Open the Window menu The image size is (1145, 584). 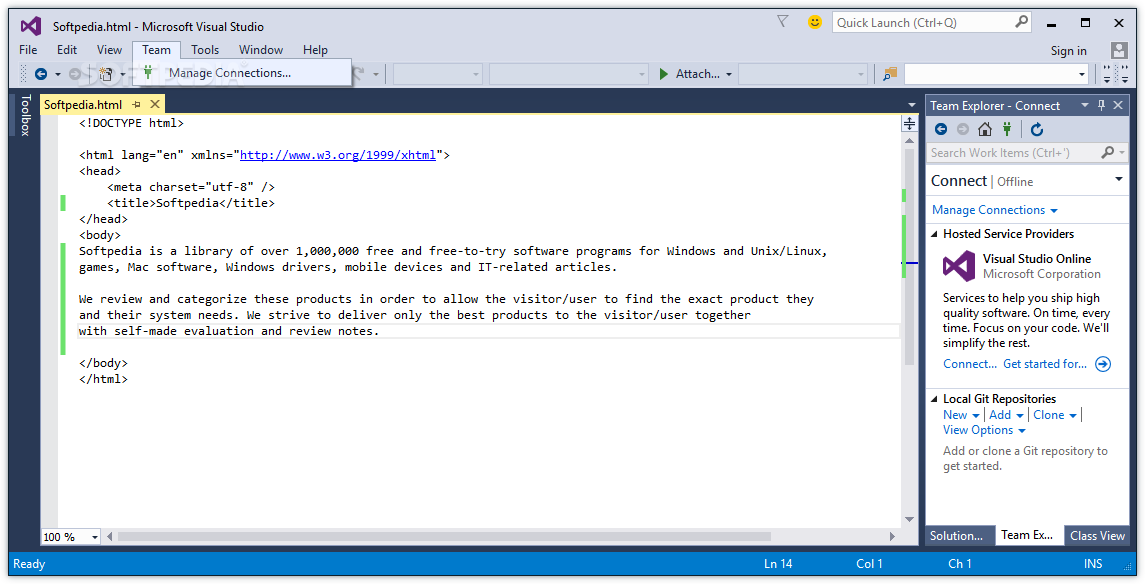(x=261, y=50)
